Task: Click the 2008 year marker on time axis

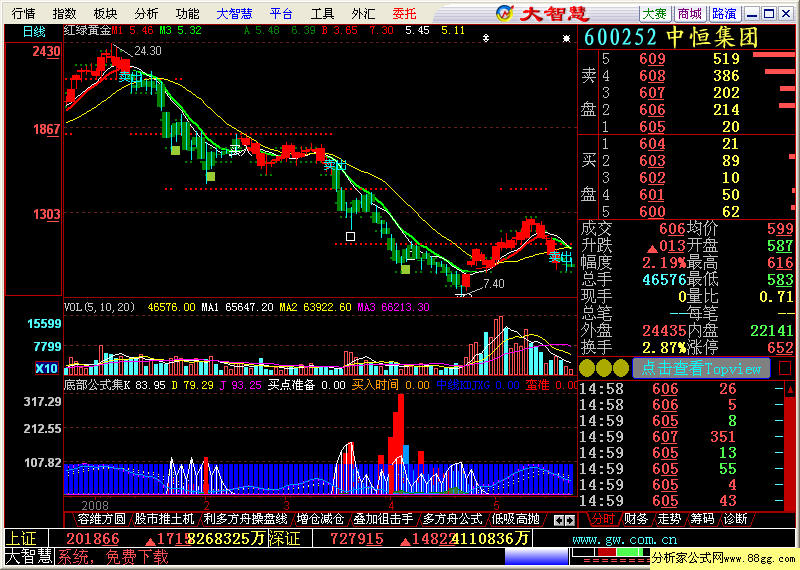Action: tap(95, 505)
